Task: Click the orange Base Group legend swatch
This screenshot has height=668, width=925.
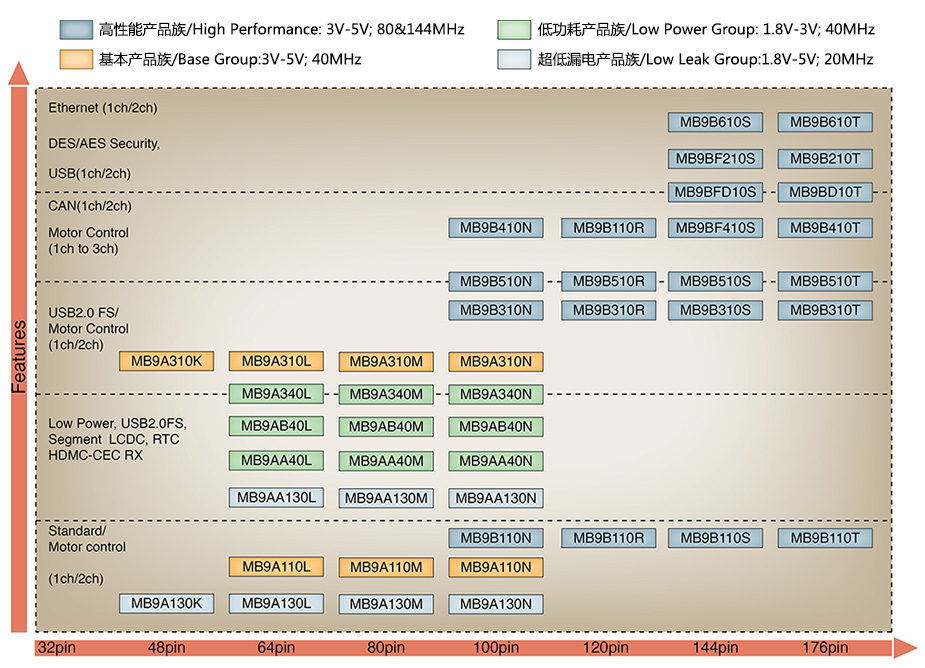Action: 77,59
